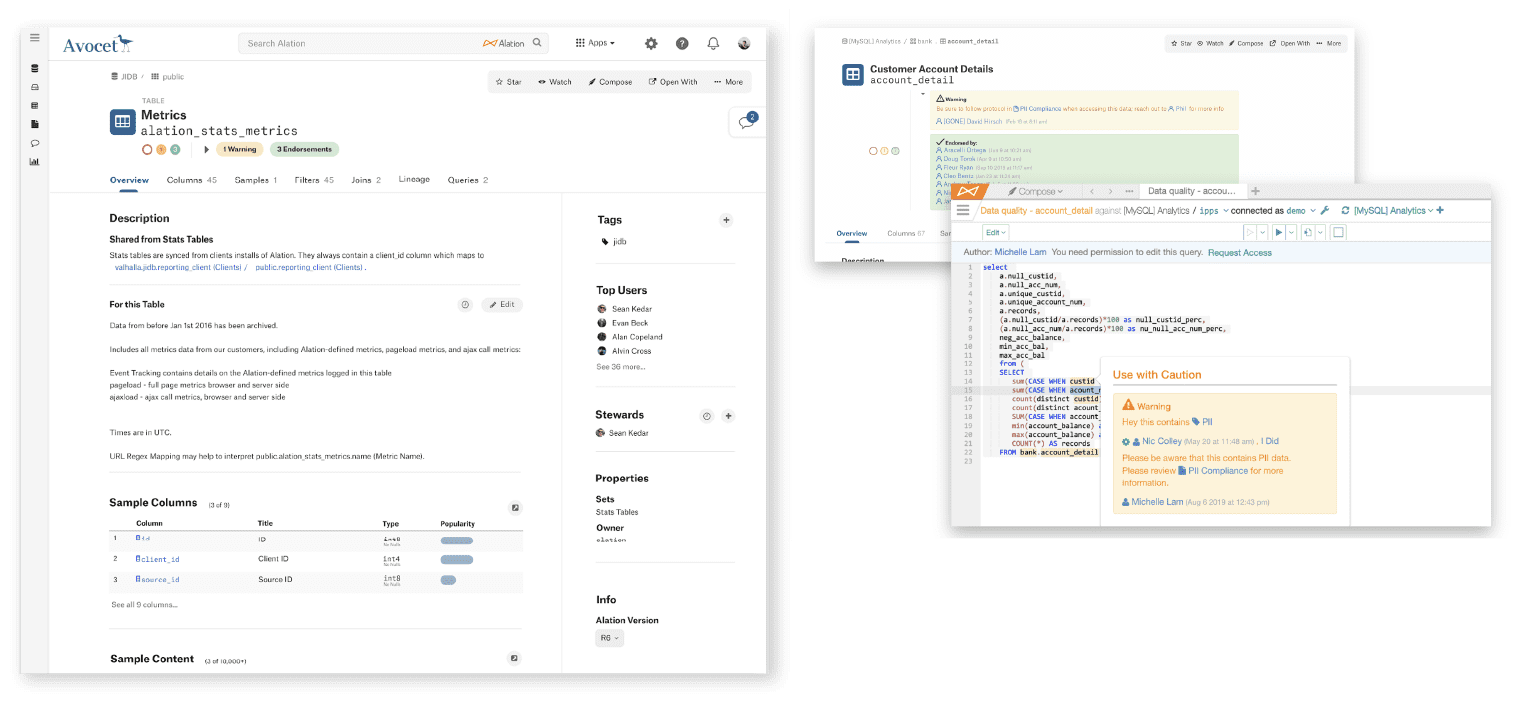The width and height of the screenshot is (1520, 720).
Task: Open the hamburger menu in the Compose window
Action: point(963,210)
